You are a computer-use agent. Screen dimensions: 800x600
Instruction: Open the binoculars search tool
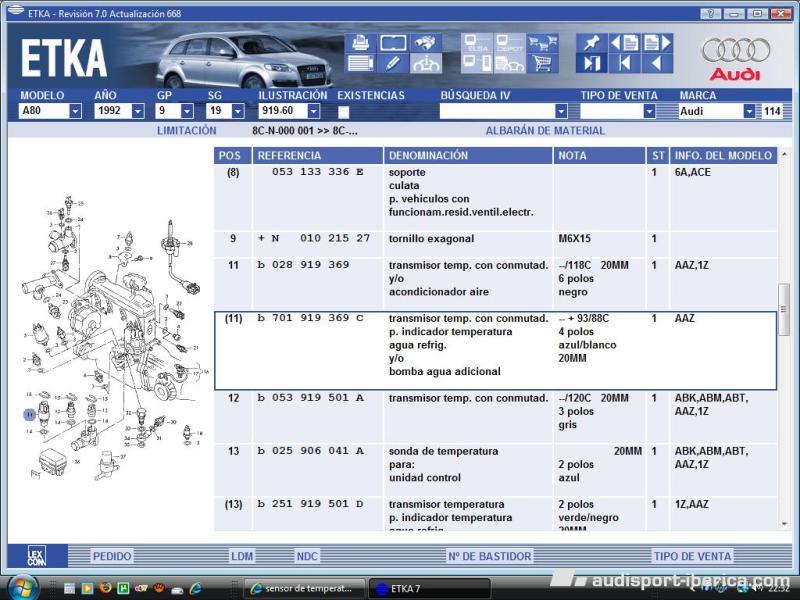[427, 43]
